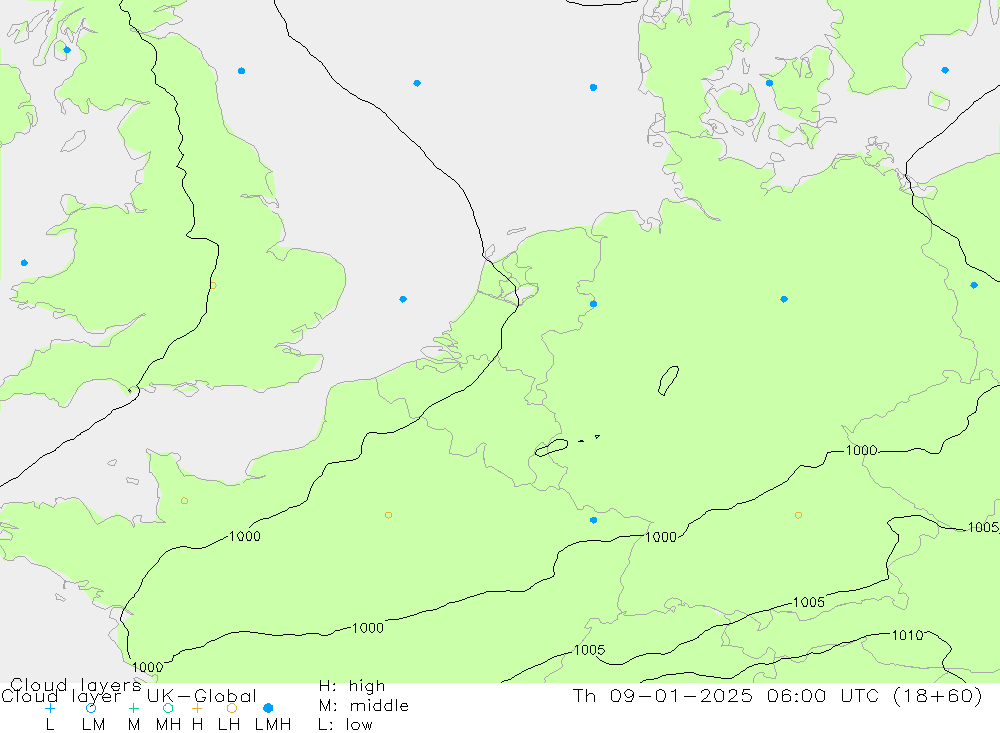Click the 'LMH' legend label
This screenshot has width=1000, height=733.
[273, 725]
